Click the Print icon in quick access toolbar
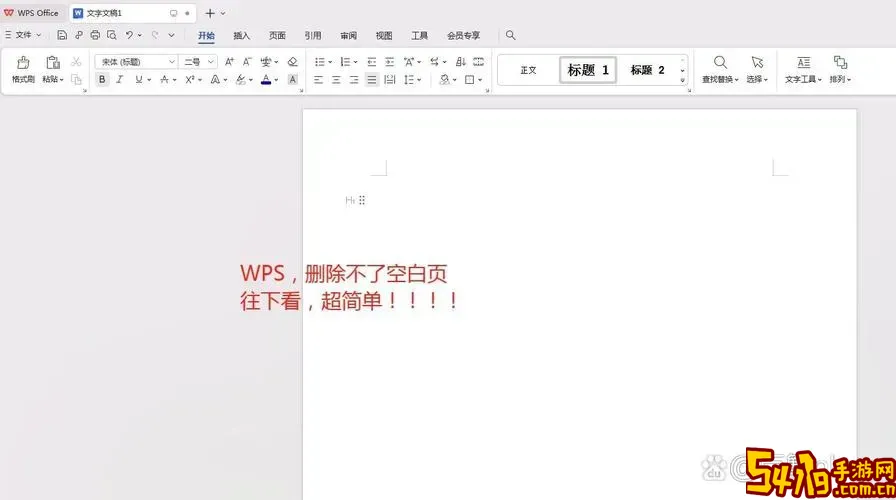Viewport: 896px width, 500px height. click(x=95, y=35)
